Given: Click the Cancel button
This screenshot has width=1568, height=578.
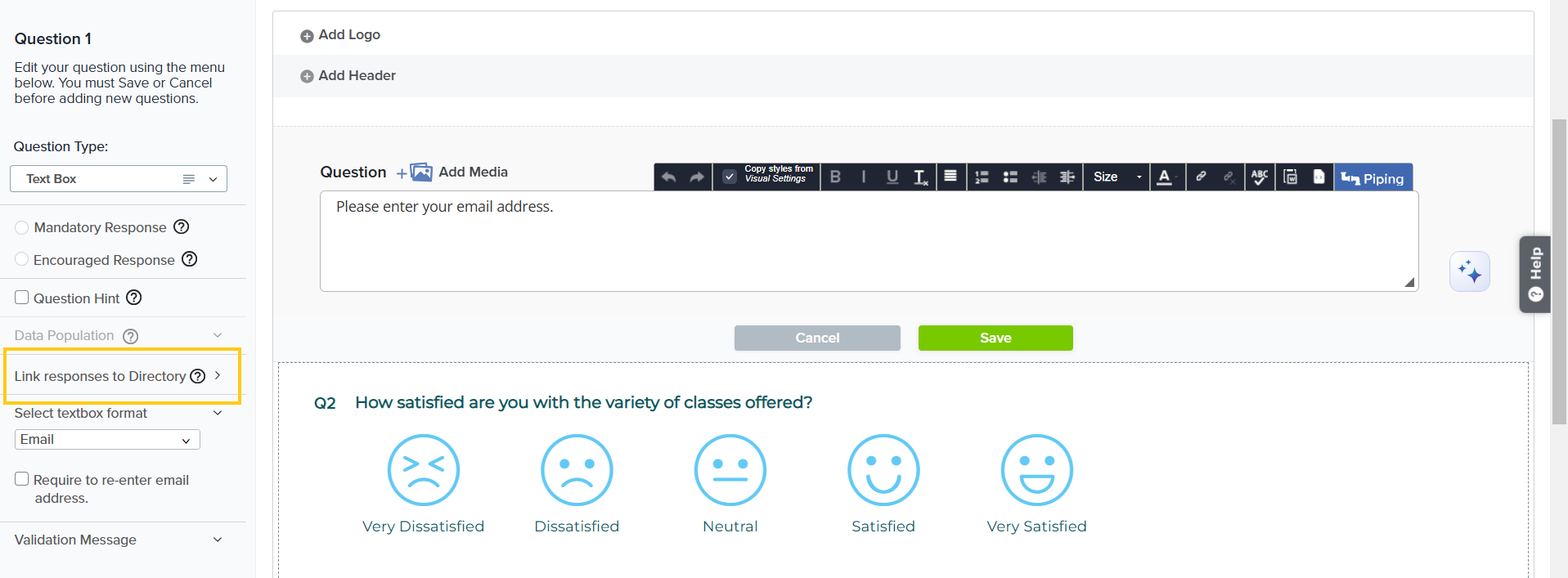Looking at the screenshot, I should pos(816,338).
